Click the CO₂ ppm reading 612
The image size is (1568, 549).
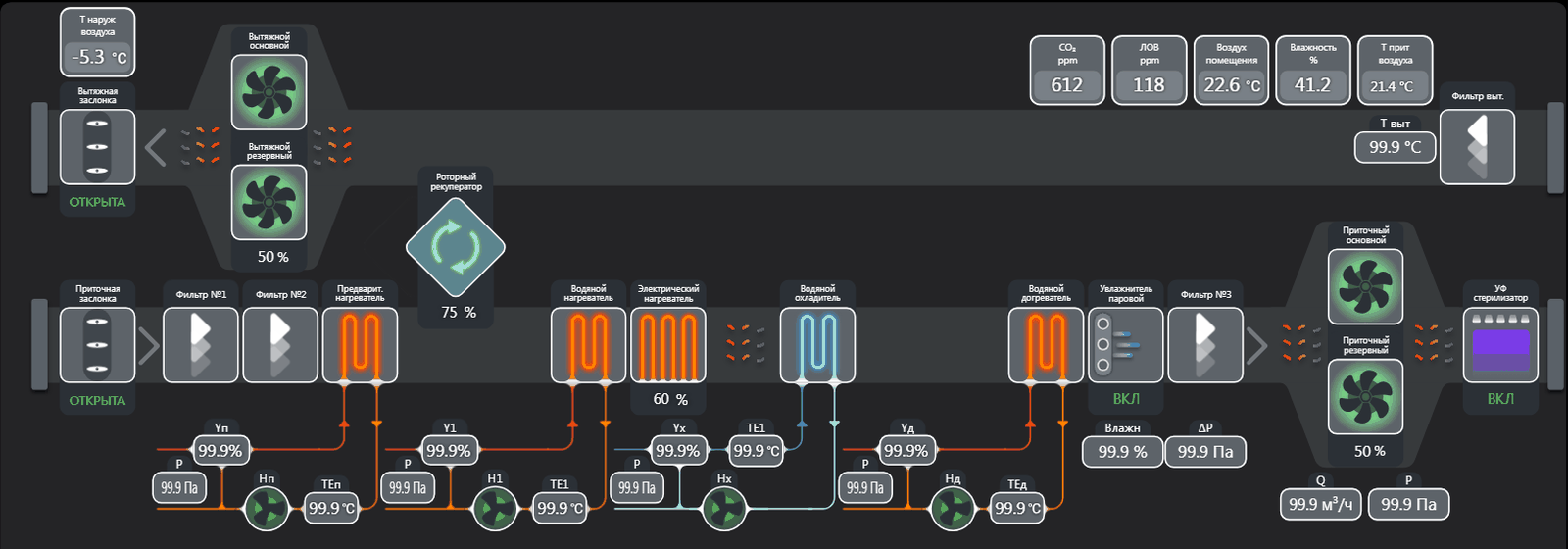point(1067,85)
